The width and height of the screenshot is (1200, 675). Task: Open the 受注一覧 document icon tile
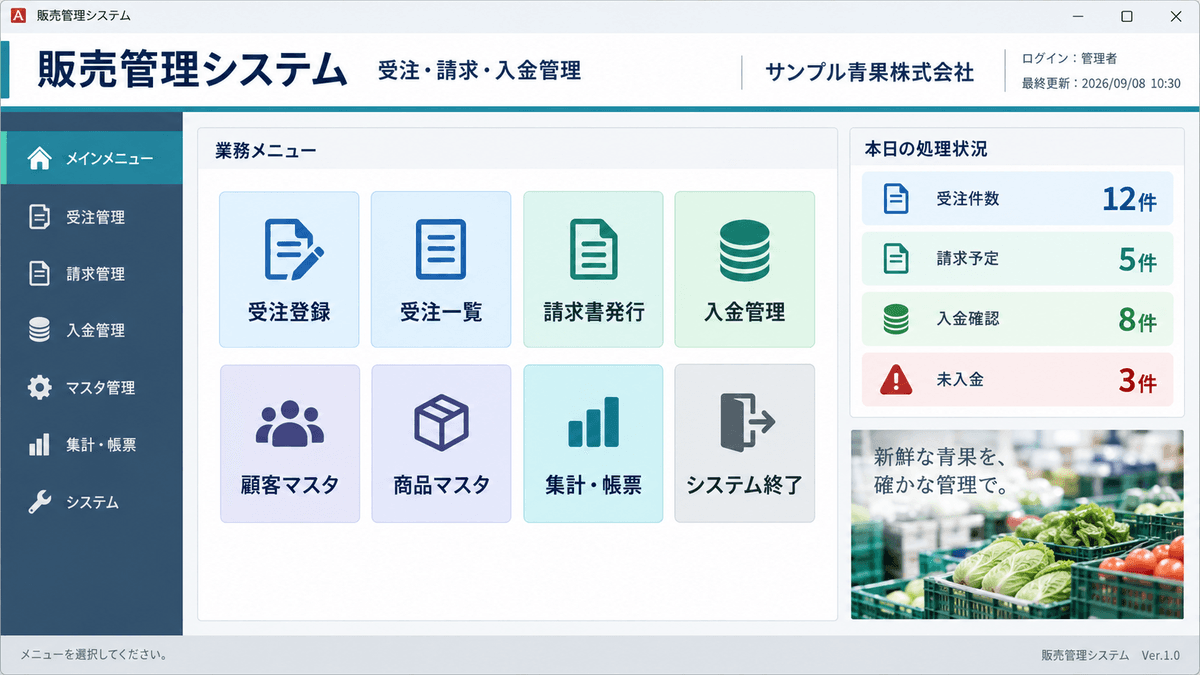441,270
